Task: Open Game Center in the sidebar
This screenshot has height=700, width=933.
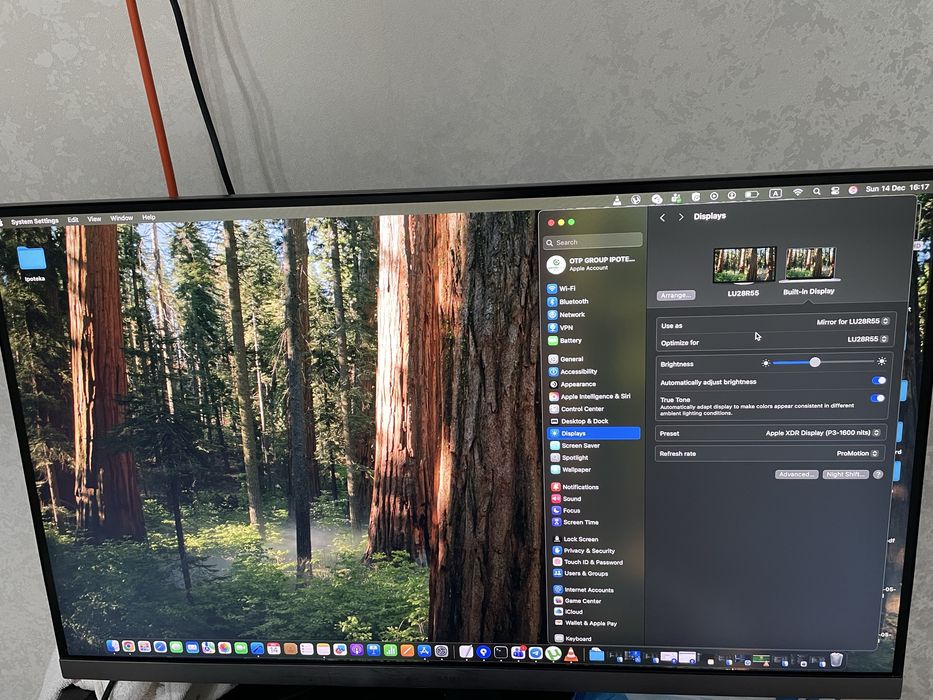Action: [578, 601]
